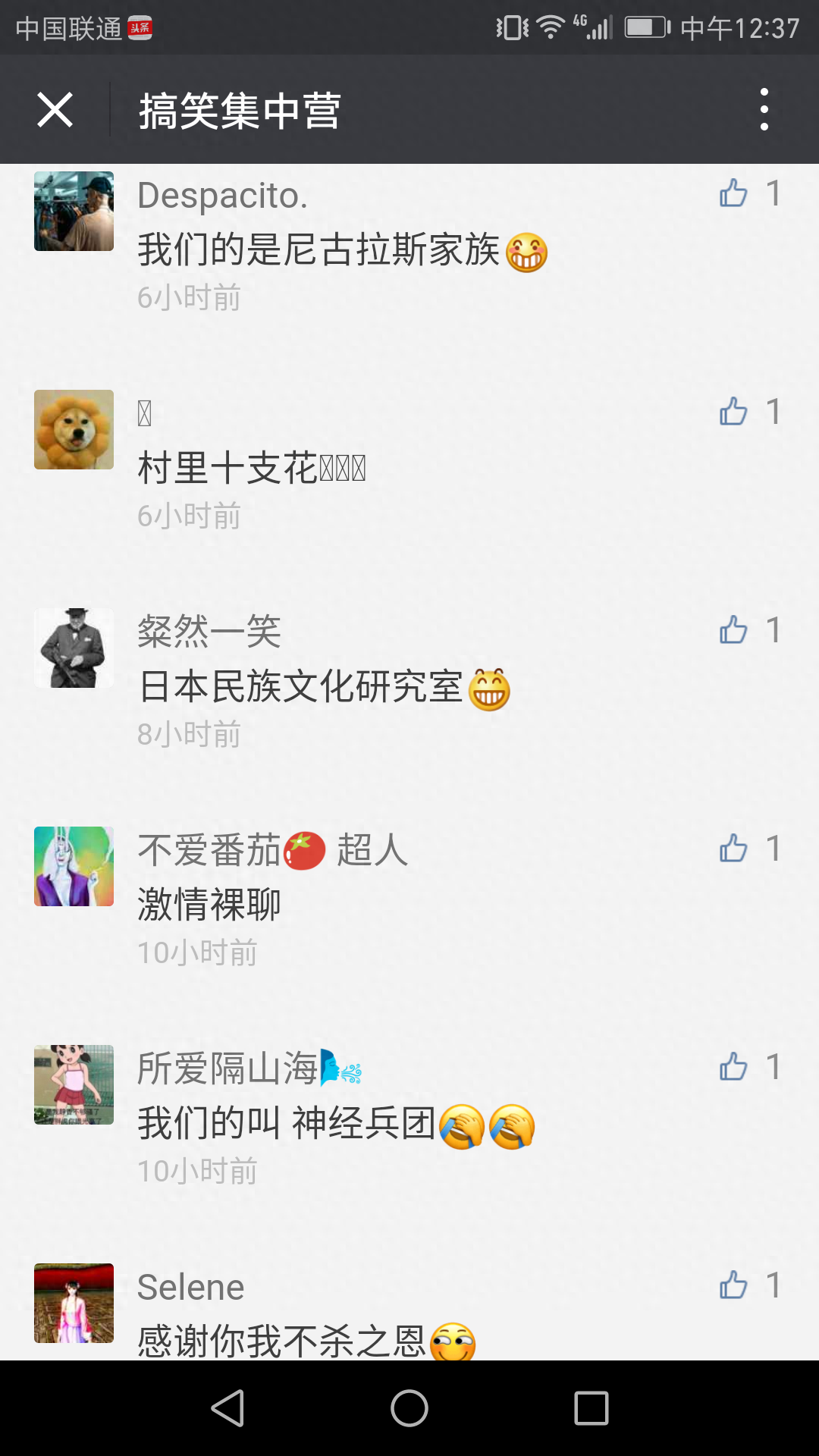This screenshot has width=819, height=1456.
Task: Open Despacito.'s profile avatar
Action: click(74, 211)
